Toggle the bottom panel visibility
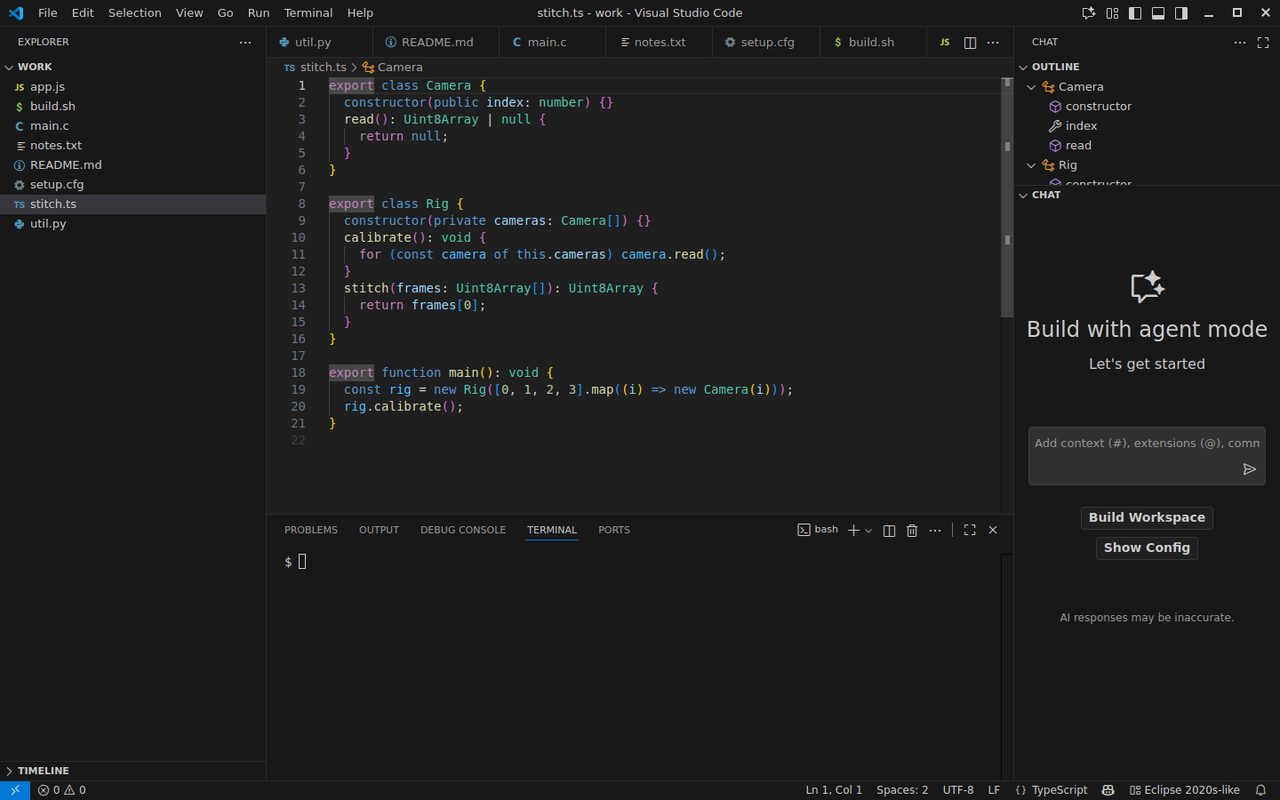The width and height of the screenshot is (1280, 800). (x=1158, y=13)
